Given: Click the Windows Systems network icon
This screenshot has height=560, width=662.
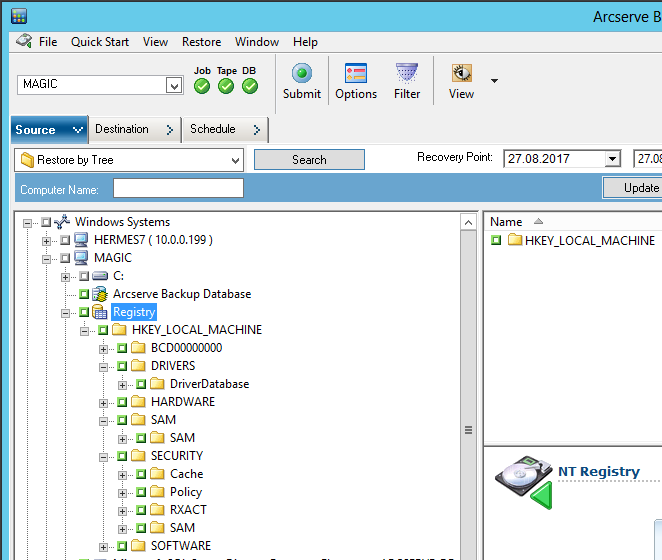Looking at the screenshot, I should click(62, 222).
